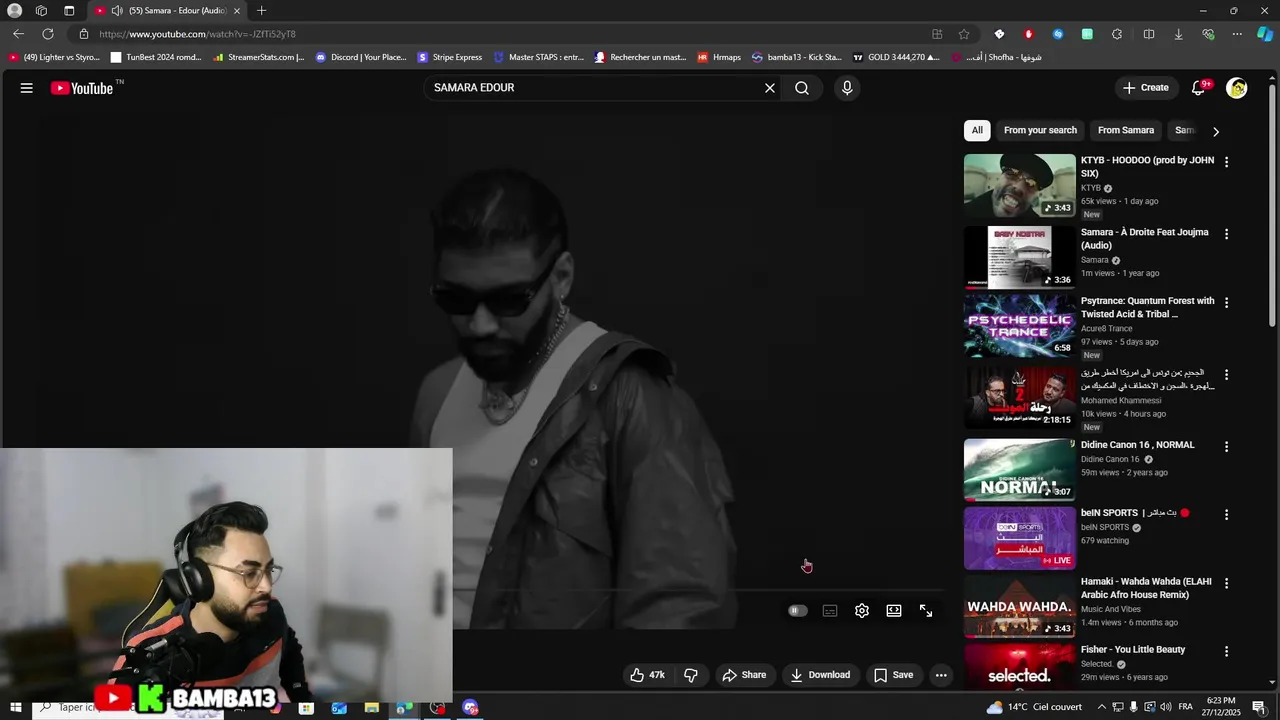Open Stripe Express bookmark
This screenshot has width=1280, height=720.
(450, 57)
